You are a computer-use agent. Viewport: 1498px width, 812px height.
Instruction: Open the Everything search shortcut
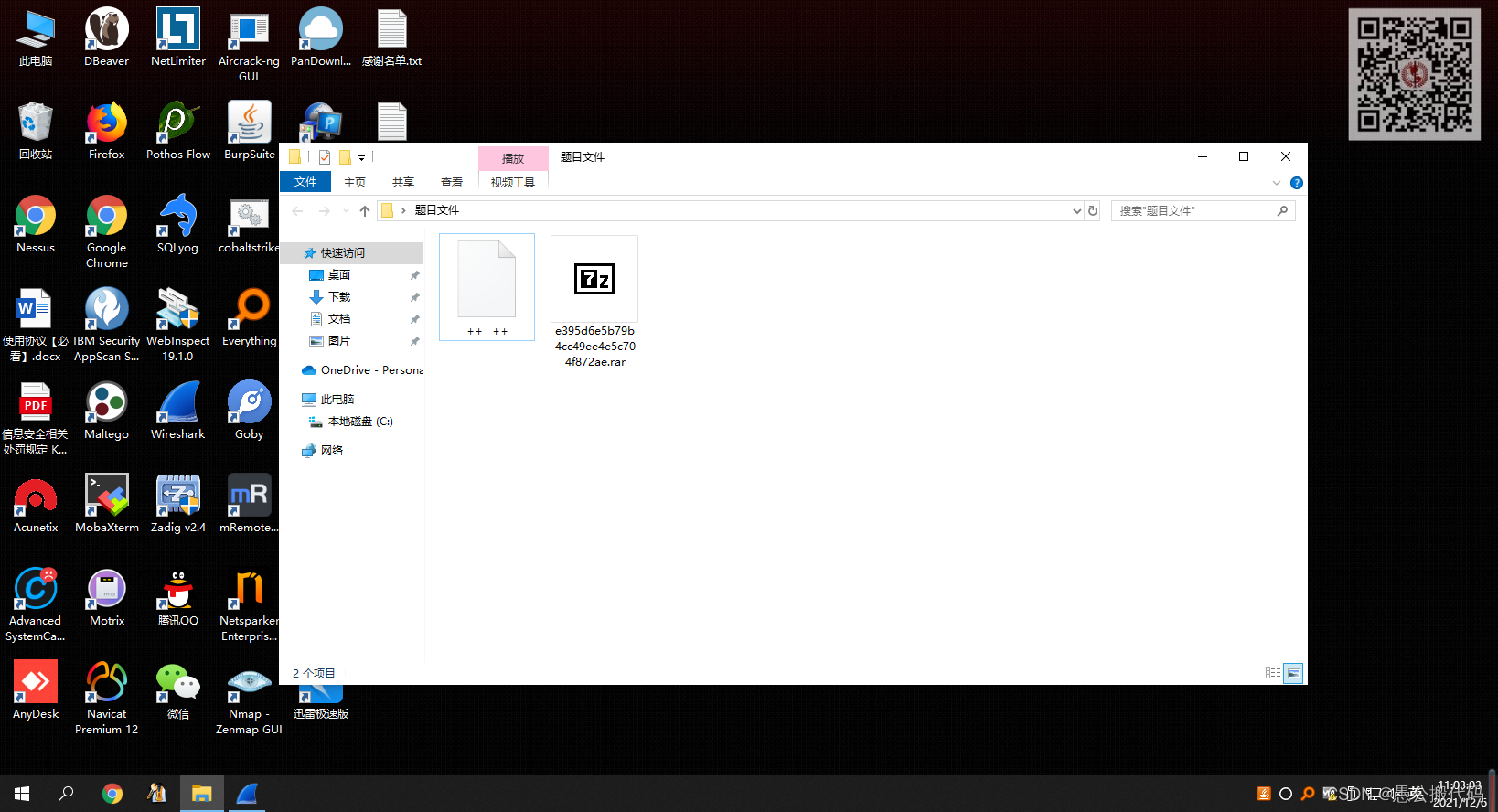249,317
